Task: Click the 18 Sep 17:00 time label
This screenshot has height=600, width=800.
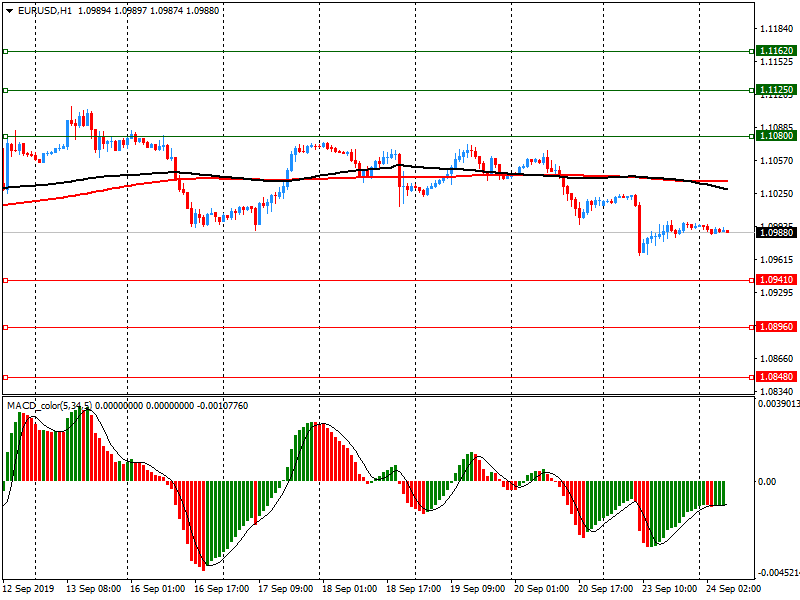Action: pos(413,589)
